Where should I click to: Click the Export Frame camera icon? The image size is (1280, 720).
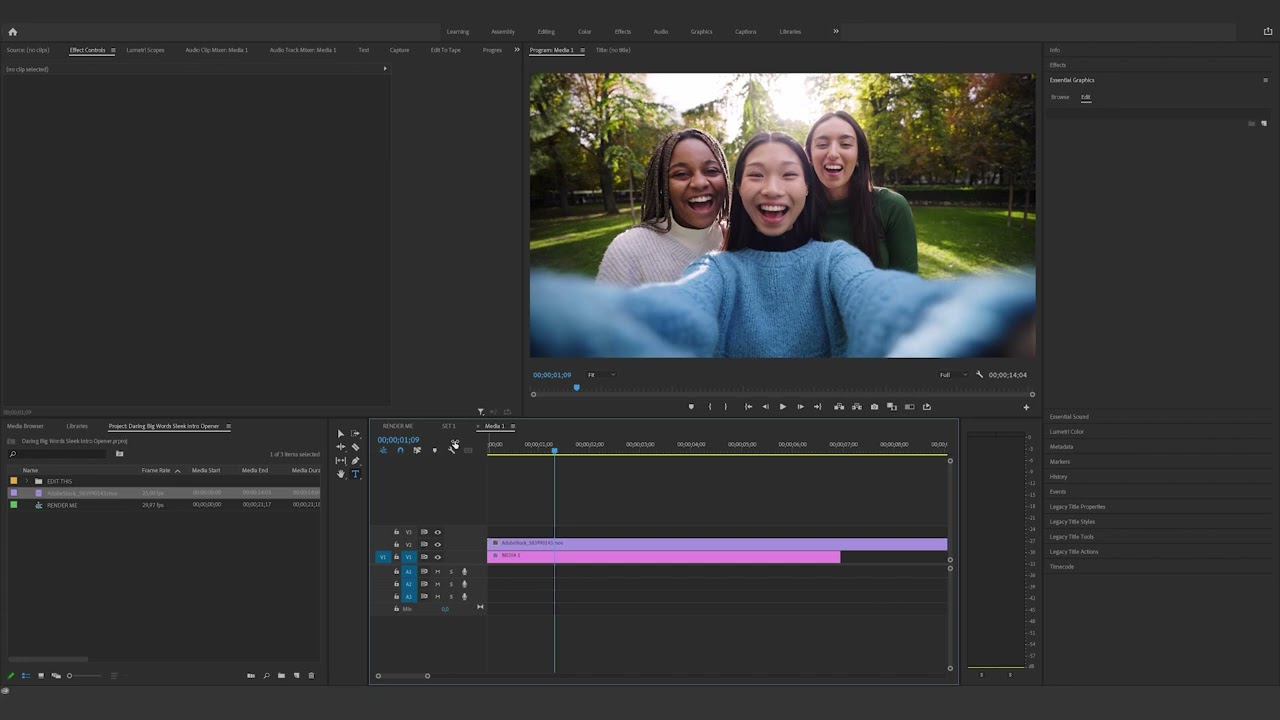[874, 407]
